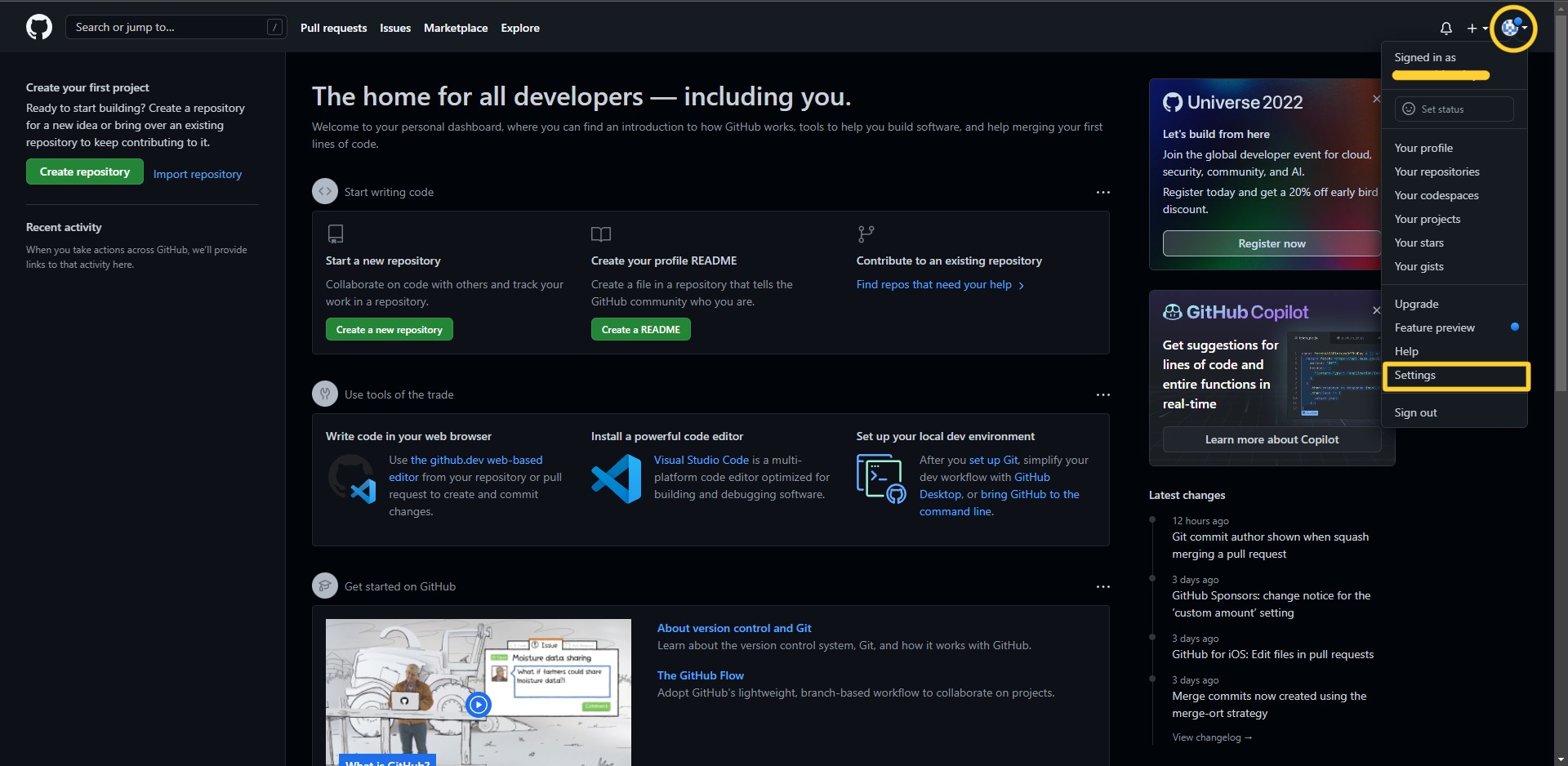Select Your repositories from user menu
Image resolution: width=1568 pixels, height=766 pixels.
[x=1454, y=171]
